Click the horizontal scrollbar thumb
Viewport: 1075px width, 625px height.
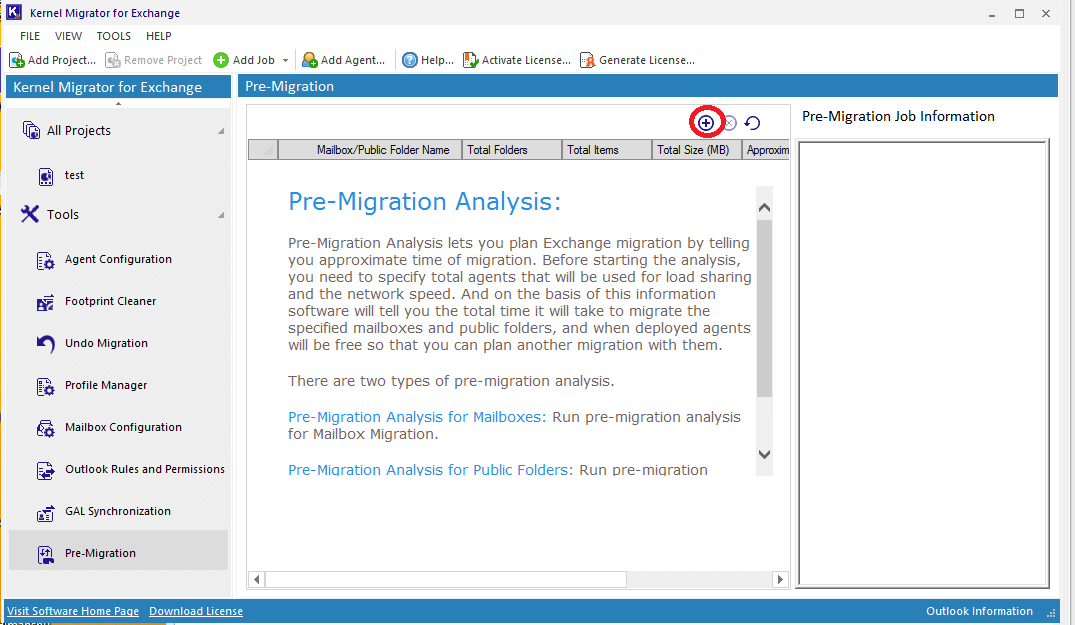coord(446,580)
